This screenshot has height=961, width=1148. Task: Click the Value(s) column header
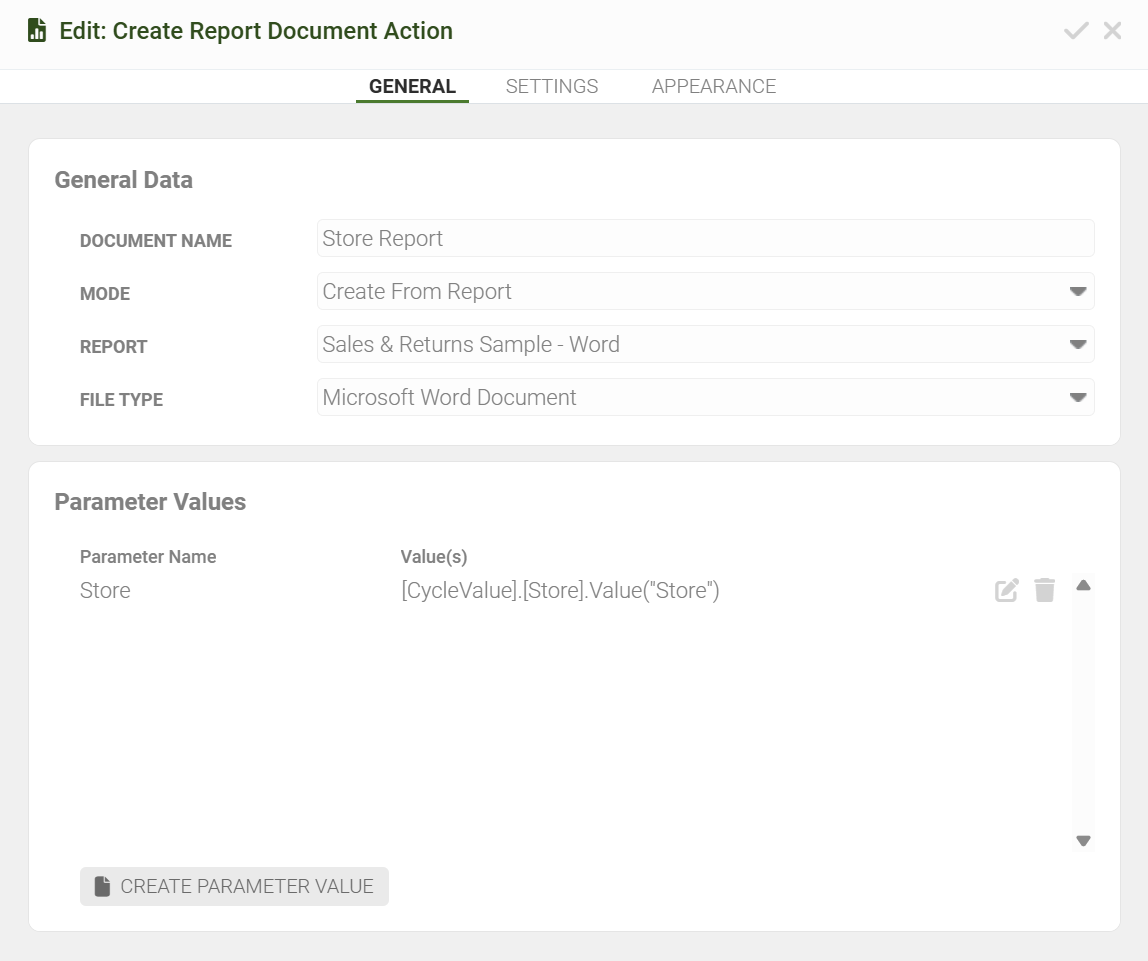click(434, 557)
